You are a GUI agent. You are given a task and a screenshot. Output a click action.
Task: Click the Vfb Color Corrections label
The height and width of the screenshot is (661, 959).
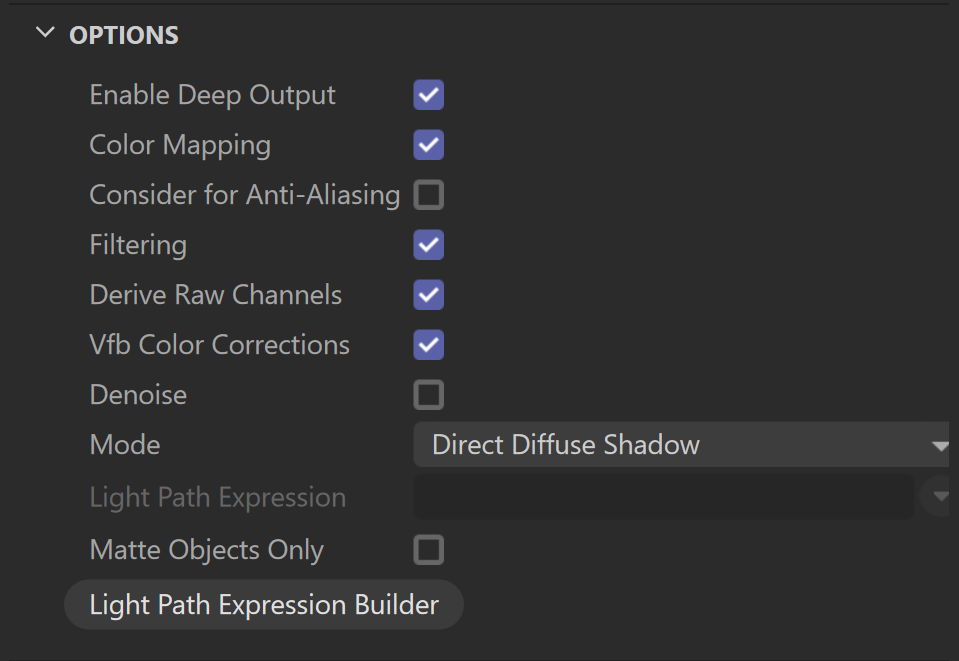tap(220, 345)
